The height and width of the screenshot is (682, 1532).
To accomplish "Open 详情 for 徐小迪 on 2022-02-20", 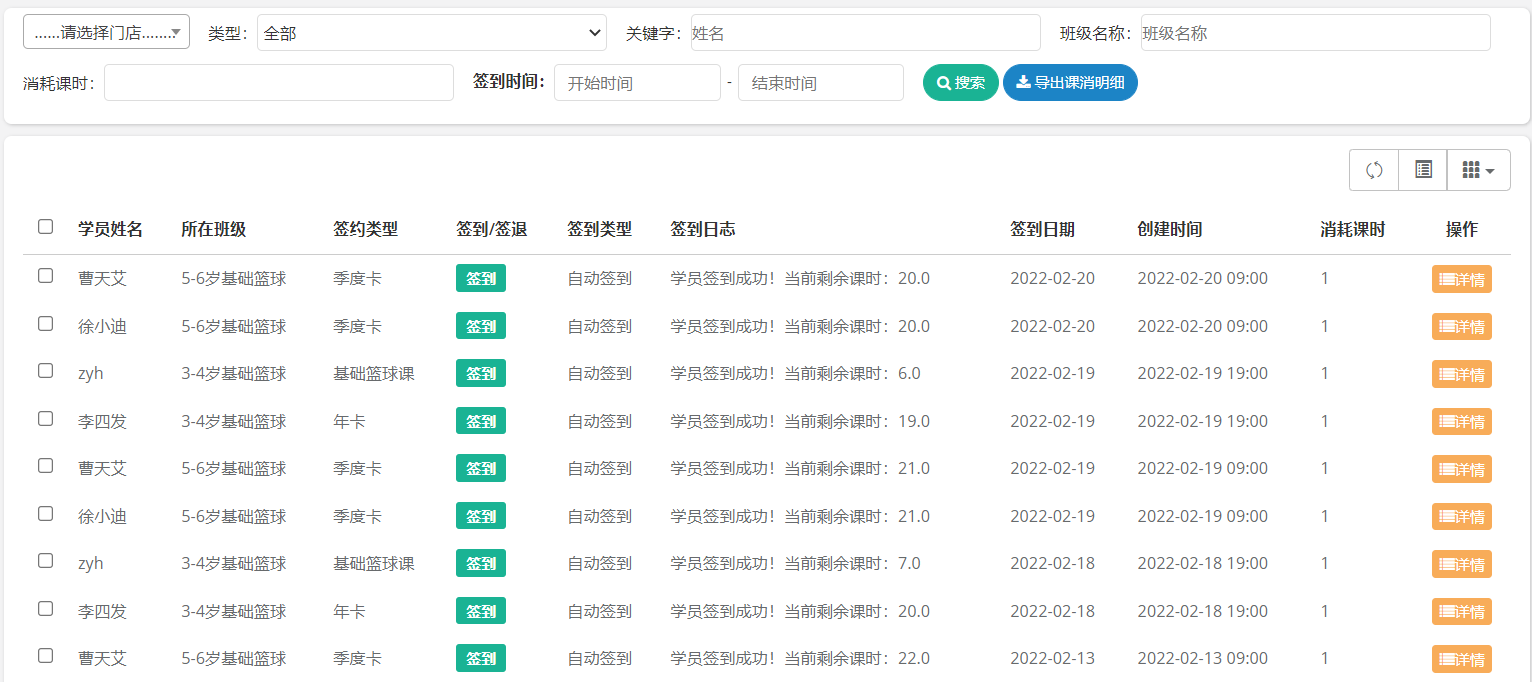I will pyautogui.click(x=1461, y=327).
